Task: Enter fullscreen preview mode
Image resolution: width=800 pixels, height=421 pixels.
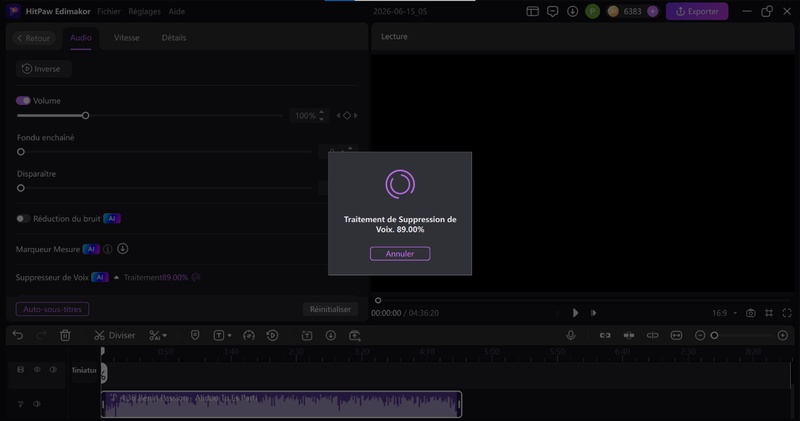Action: coord(787,313)
